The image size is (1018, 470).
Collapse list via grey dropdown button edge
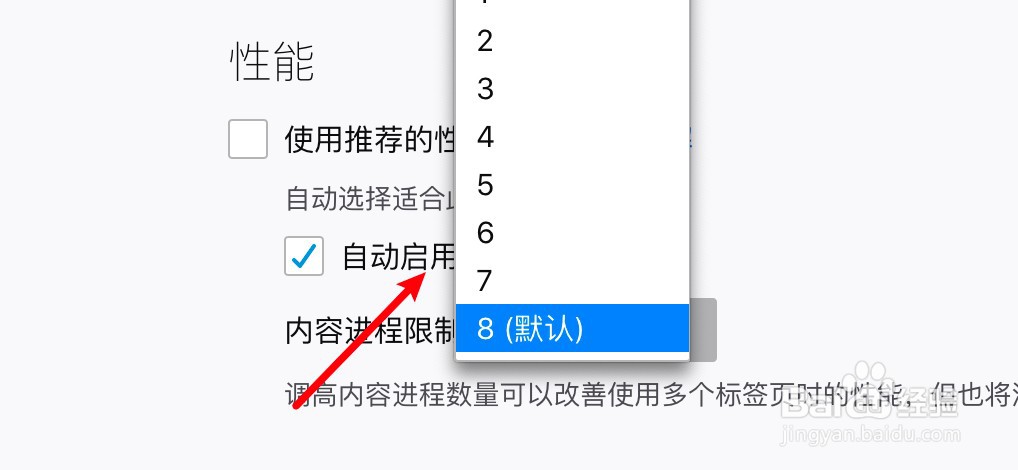[703, 330]
